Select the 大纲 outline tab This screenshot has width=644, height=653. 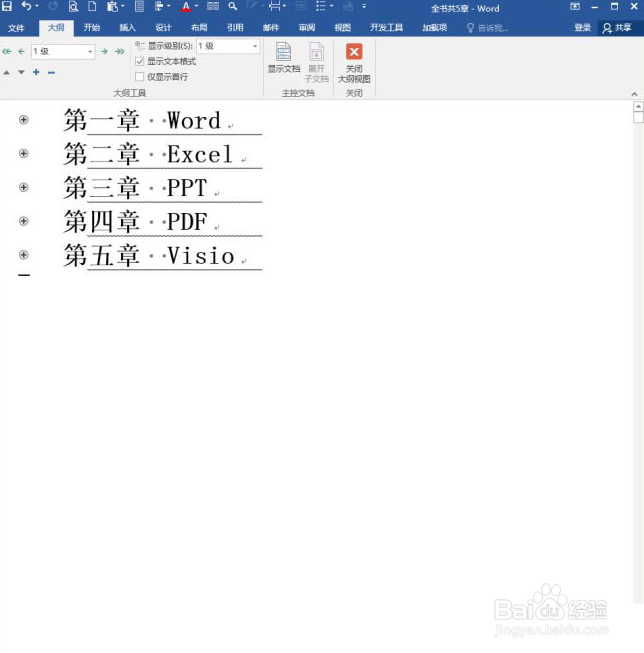coord(56,28)
